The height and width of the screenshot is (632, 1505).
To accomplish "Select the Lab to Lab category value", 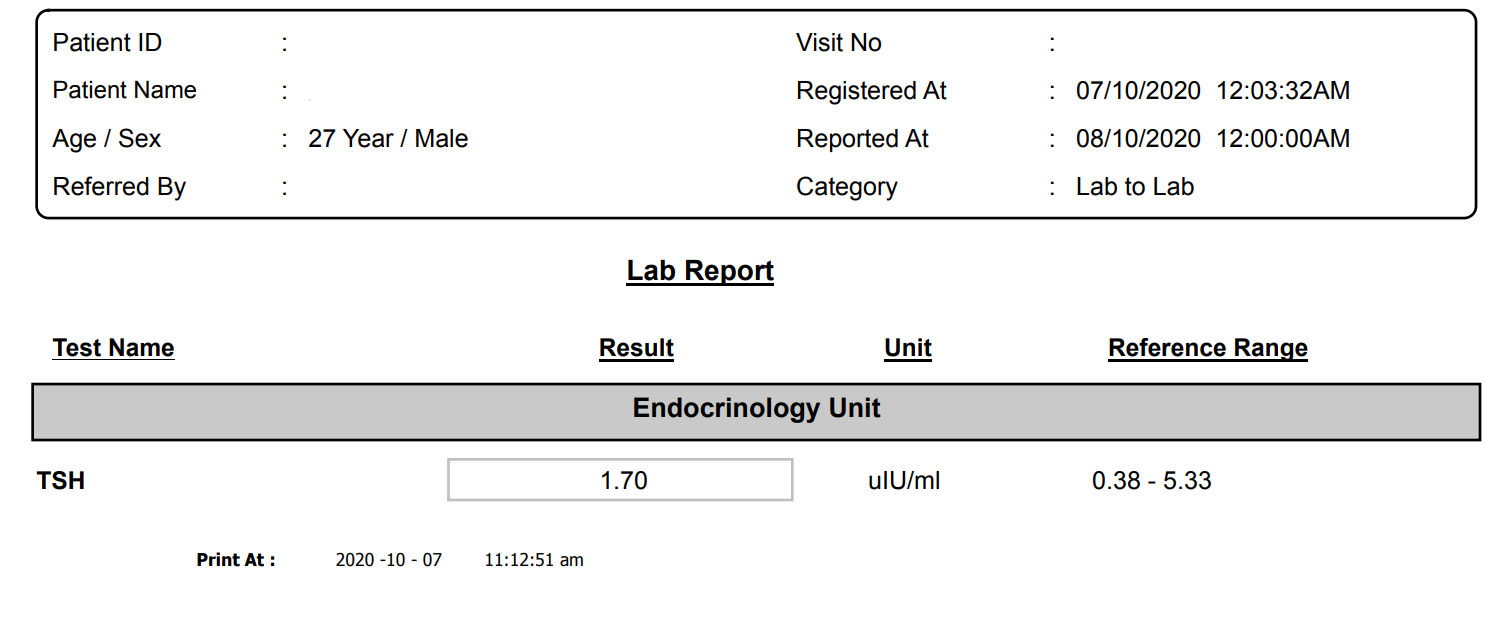I will point(1134,187).
